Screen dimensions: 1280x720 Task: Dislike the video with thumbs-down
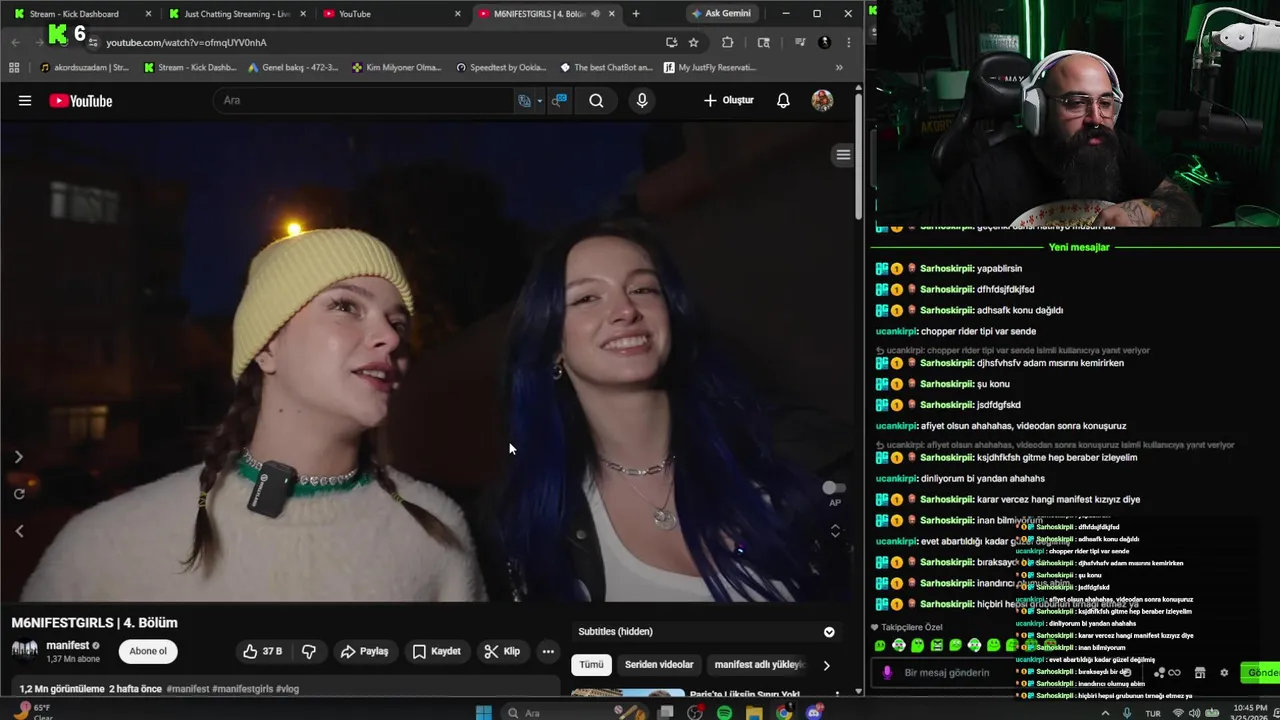(309, 651)
